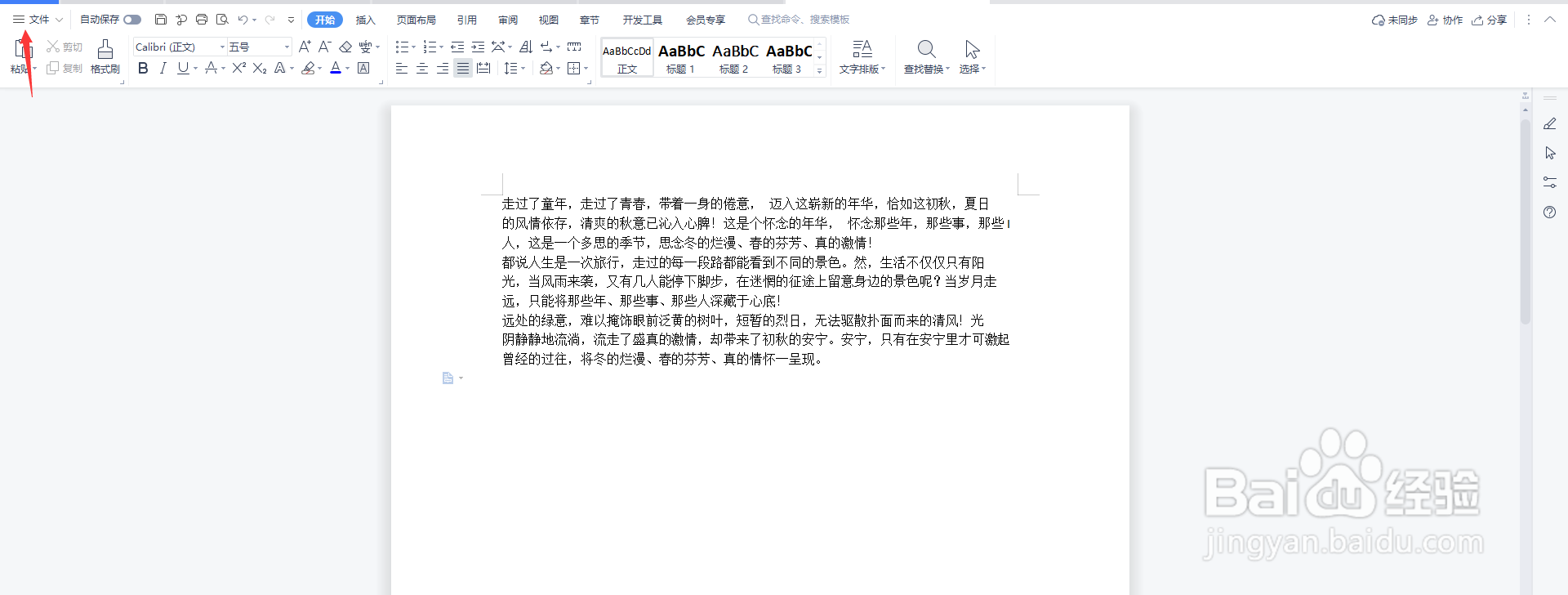The image size is (1568, 595).
Task: Switch to the 页面布局 tab
Action: (416, 20)
